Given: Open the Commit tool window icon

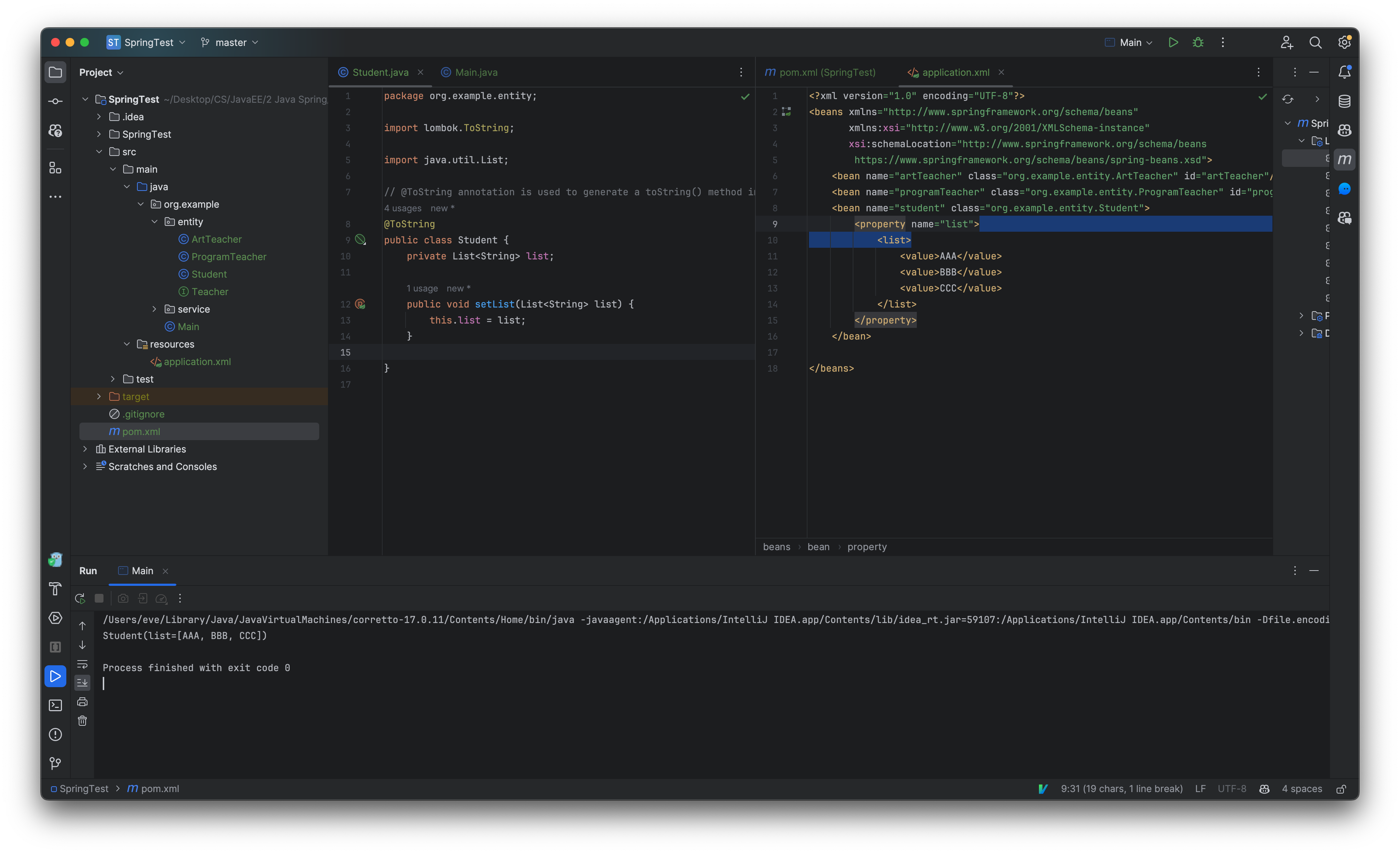Looking at the screenshot, I should 55,101.
